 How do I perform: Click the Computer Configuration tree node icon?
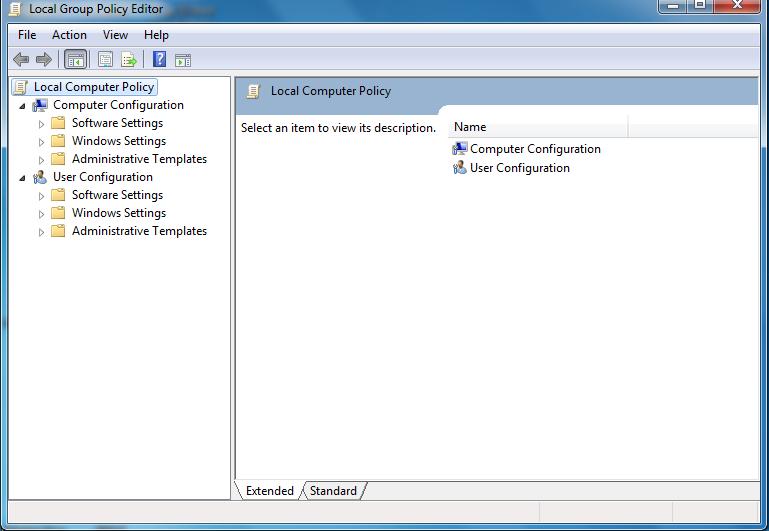point(40,105)
